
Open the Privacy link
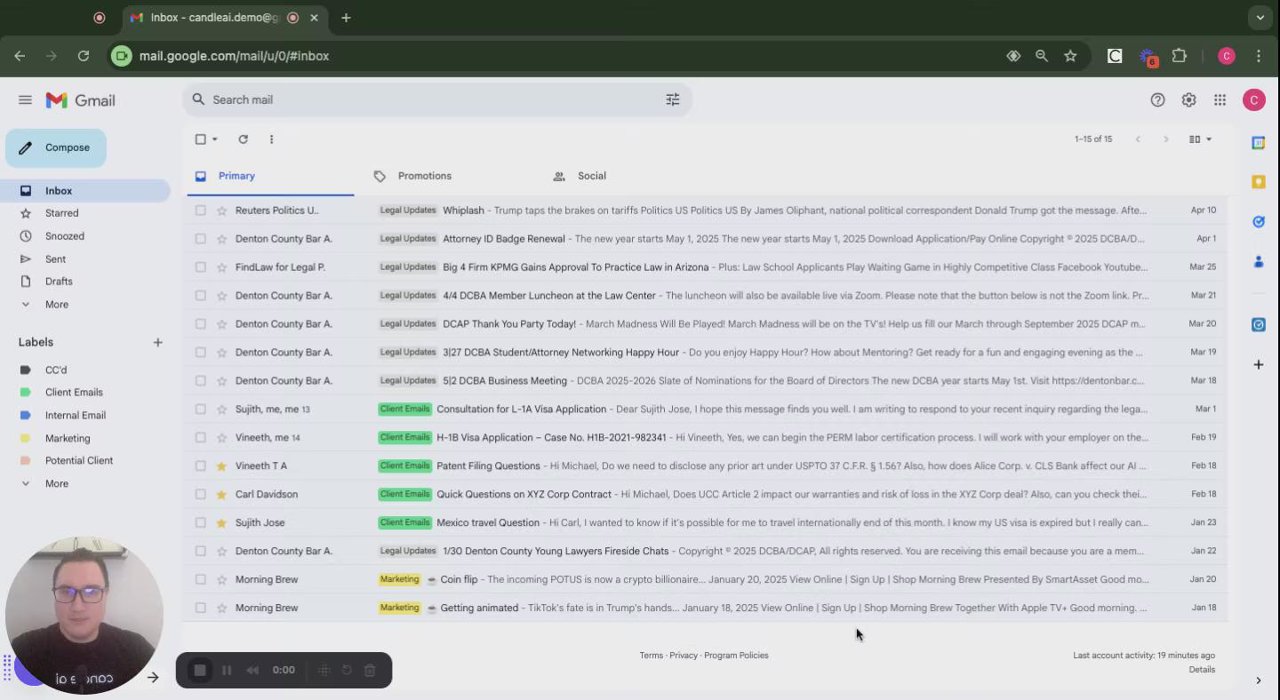click(x=683, y=655)
